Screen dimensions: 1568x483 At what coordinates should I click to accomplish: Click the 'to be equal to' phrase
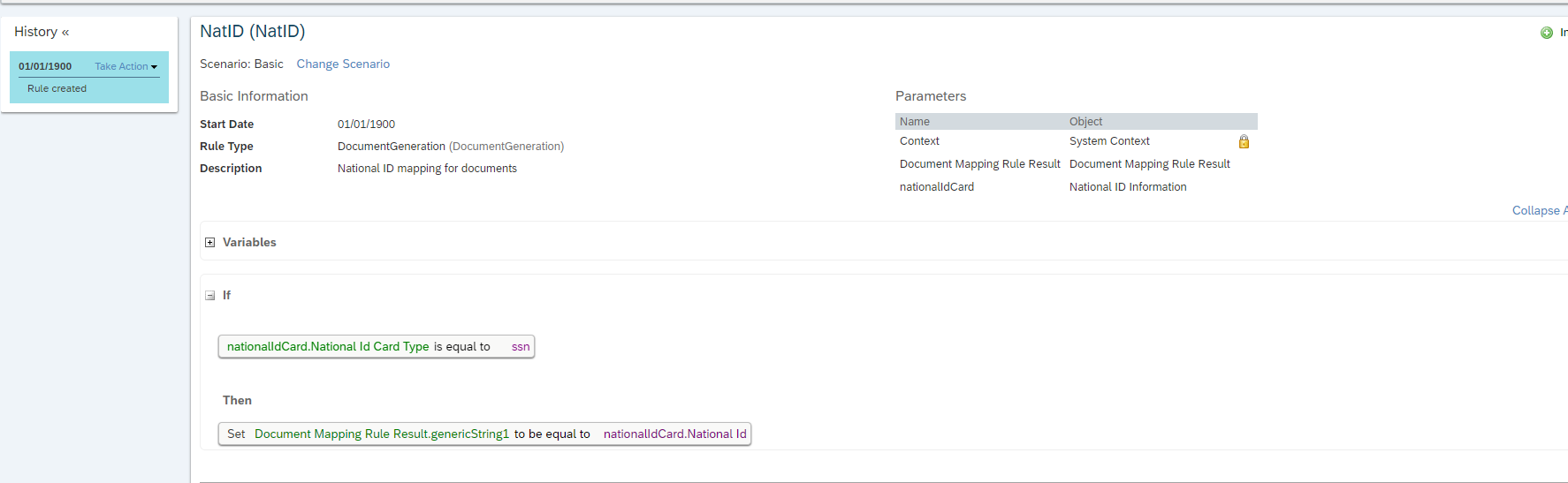552,434
